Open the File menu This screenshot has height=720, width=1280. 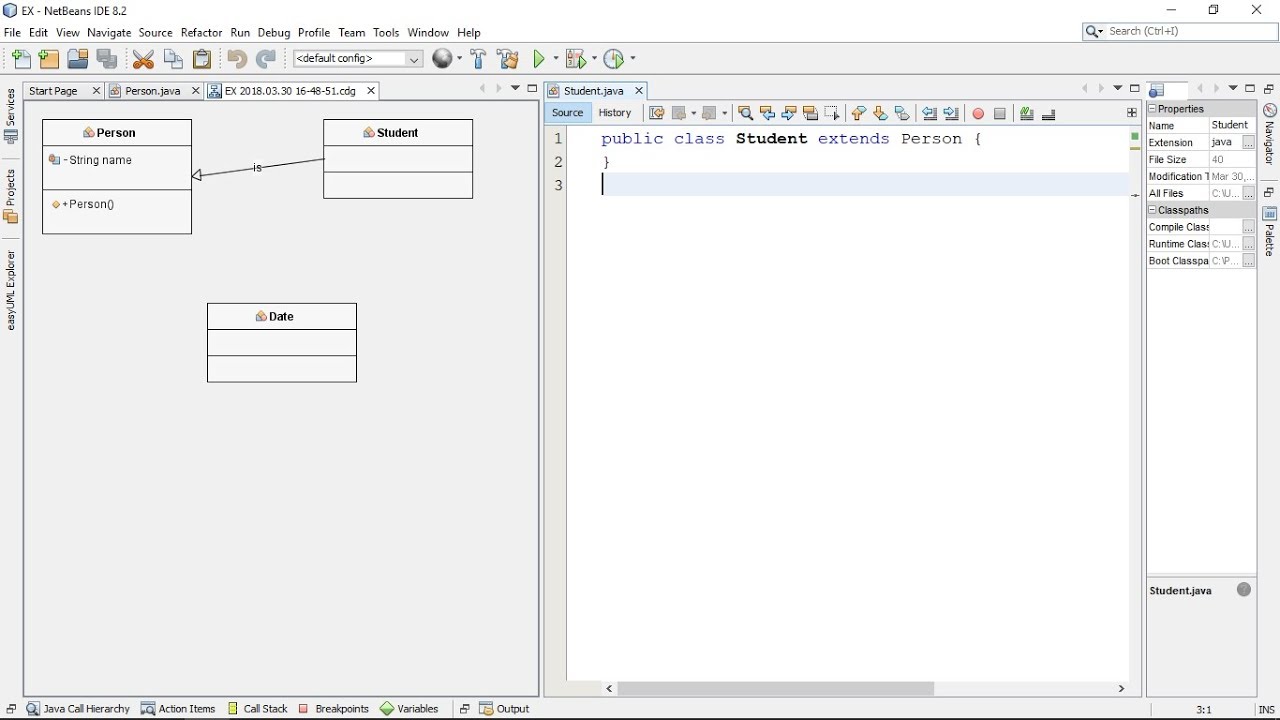tap(12, 32)
